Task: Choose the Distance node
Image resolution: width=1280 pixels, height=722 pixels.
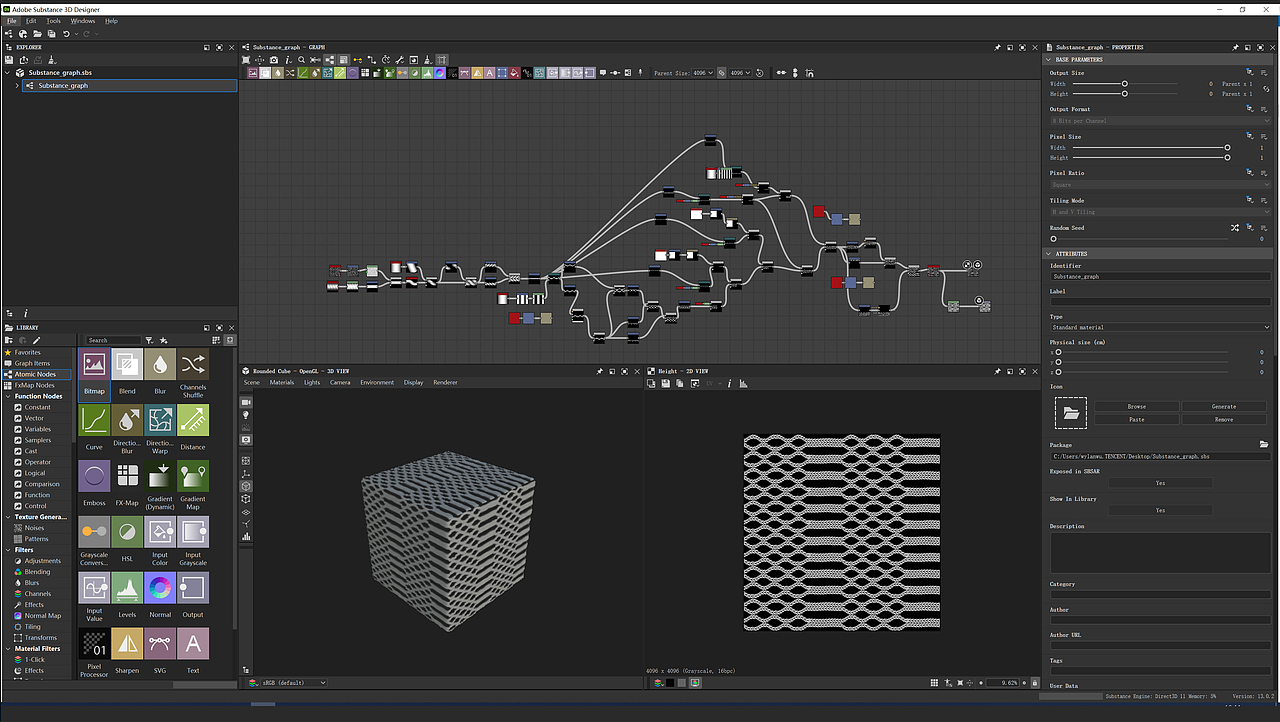Action: pos(193,420)
